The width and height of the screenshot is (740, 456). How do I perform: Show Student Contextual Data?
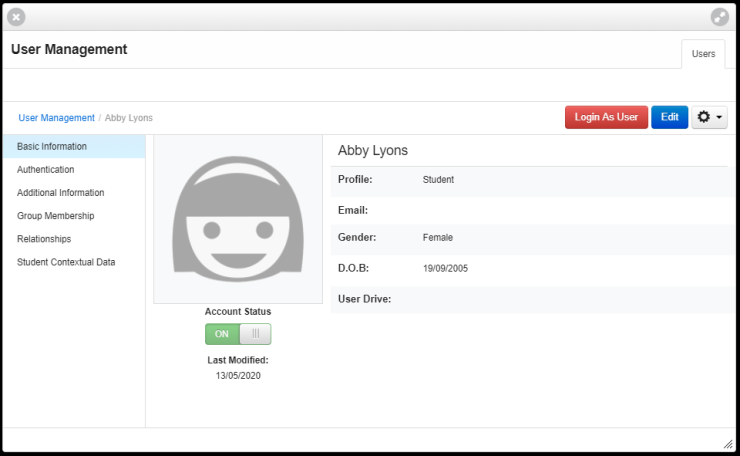coord(66,262)
